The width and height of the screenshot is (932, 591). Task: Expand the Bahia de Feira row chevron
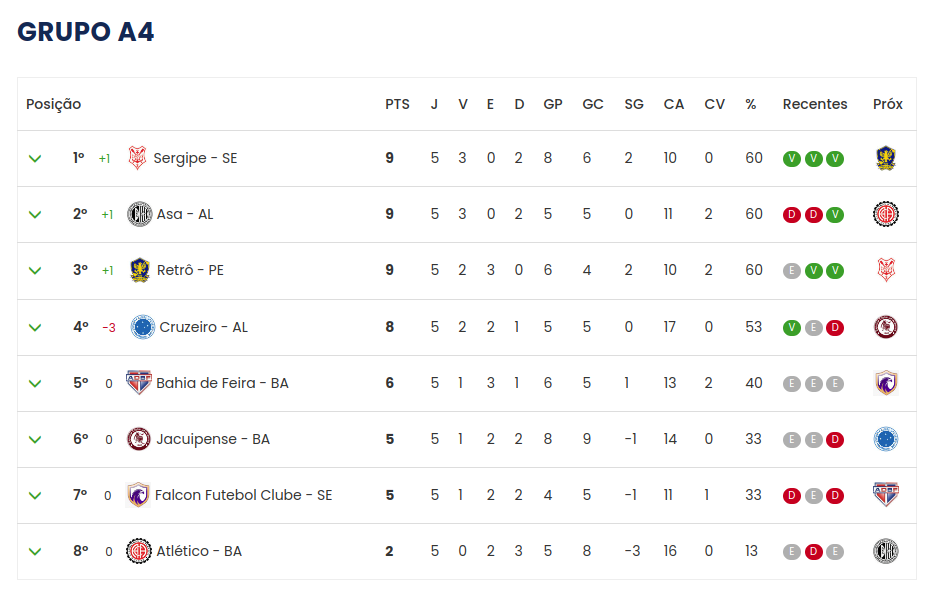pyautogui.click(x=35, y=383)
